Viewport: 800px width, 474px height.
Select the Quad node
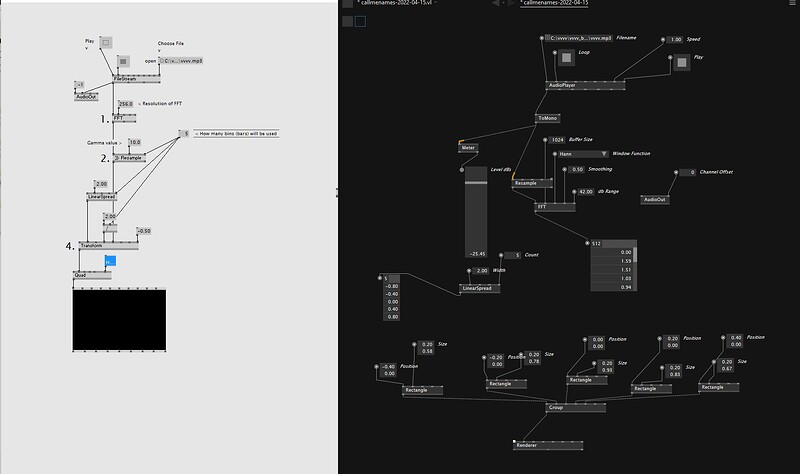[x=92, y=276]
